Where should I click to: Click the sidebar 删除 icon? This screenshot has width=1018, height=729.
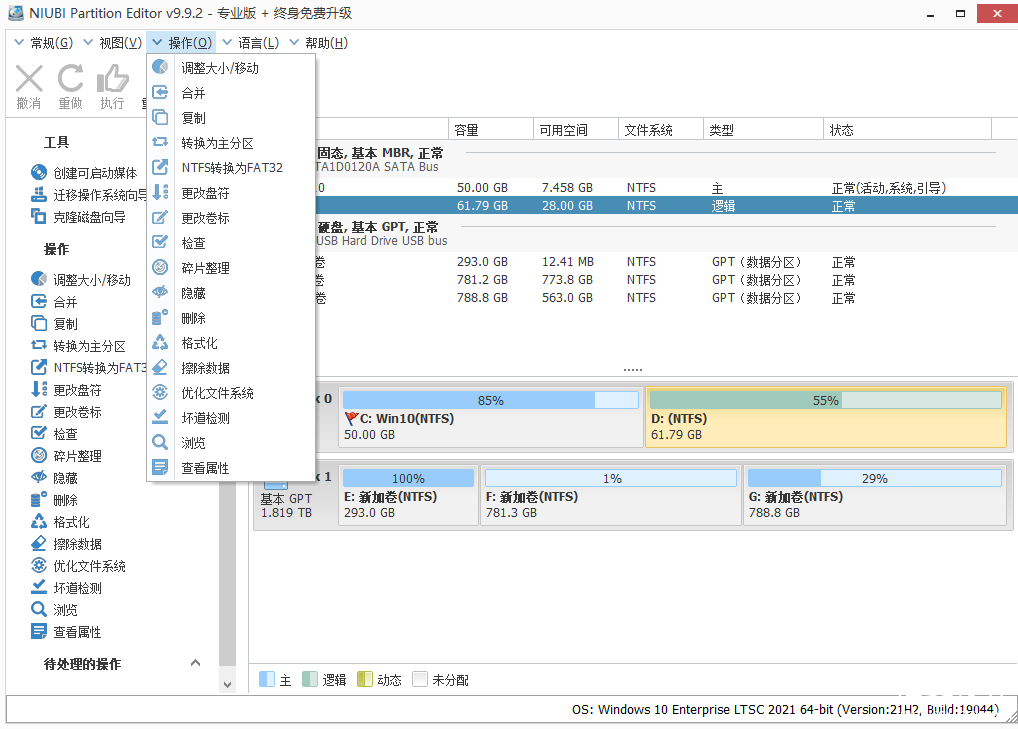click(x=39, y=499)
